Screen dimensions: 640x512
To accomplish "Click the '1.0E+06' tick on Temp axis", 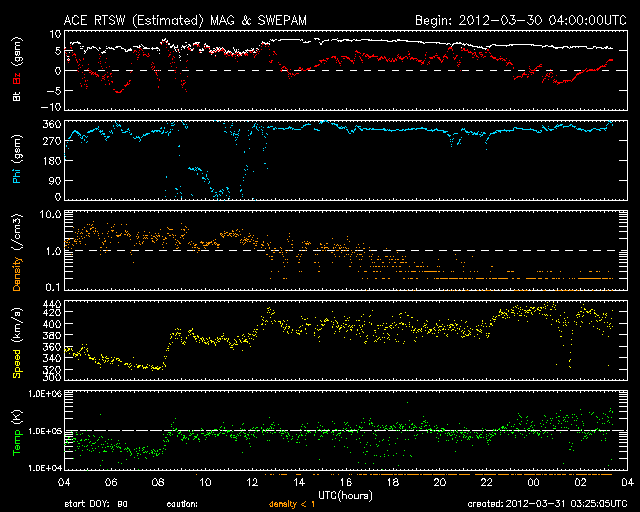I will click(45, 394).
